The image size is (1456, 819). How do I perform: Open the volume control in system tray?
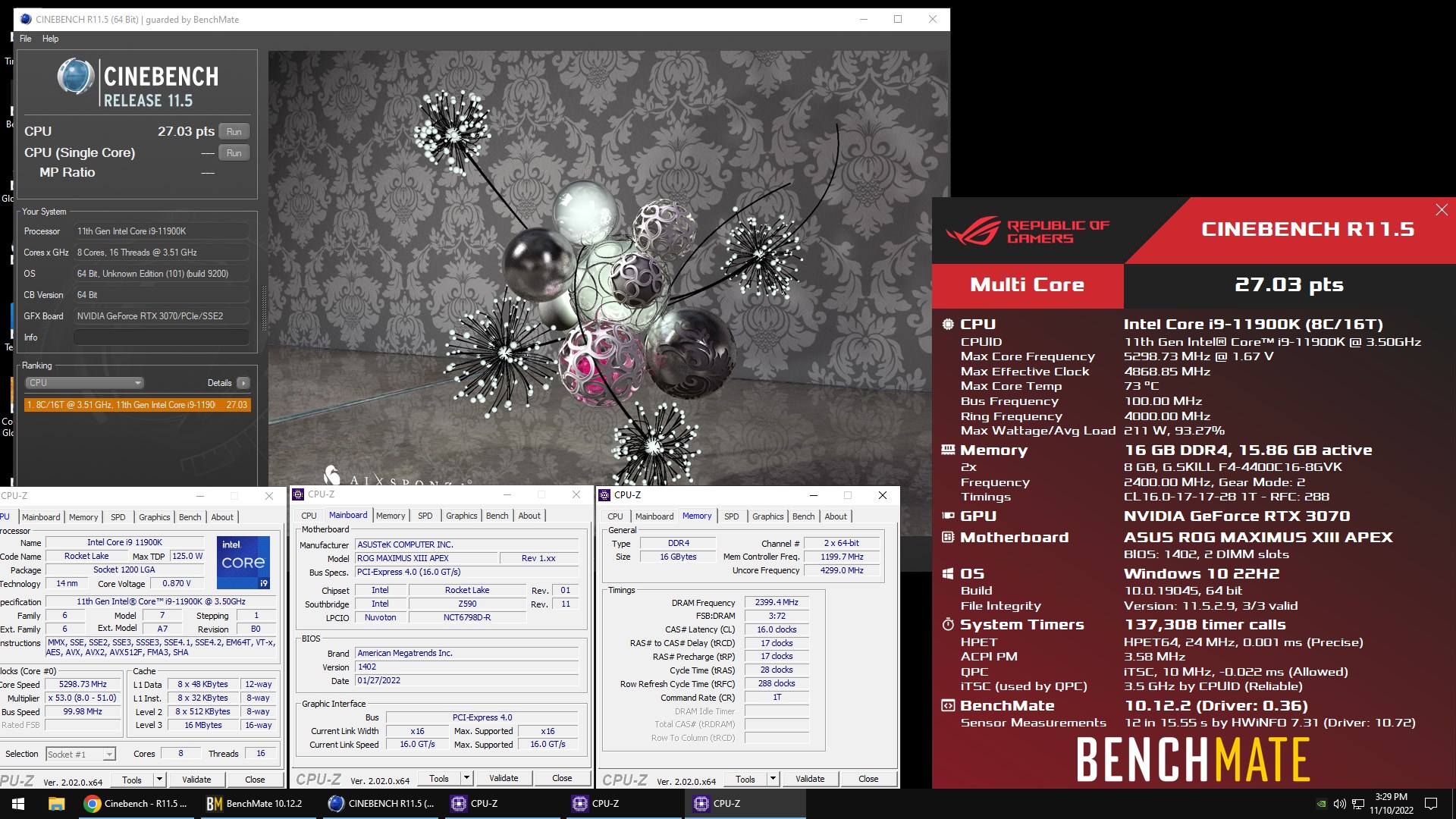(1339, 804)
